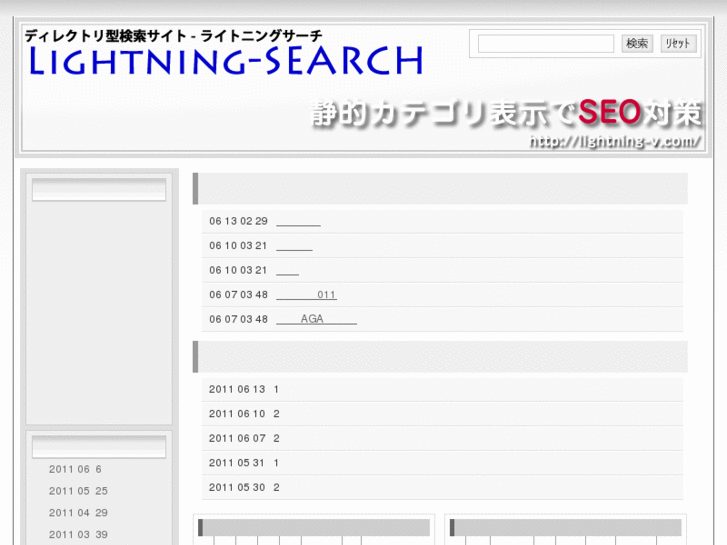Open the first 06 10 03 21 row link

click(294, 246)
